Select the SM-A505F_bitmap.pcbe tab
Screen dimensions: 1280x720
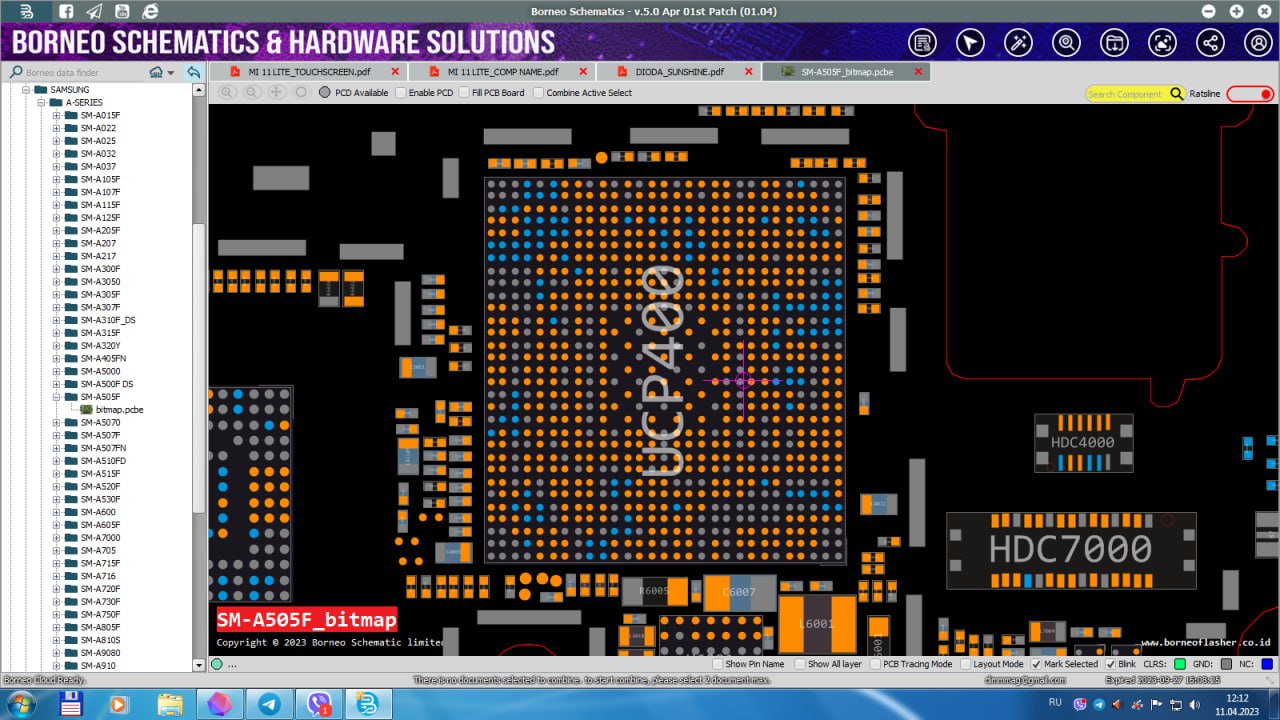[846, 72]
